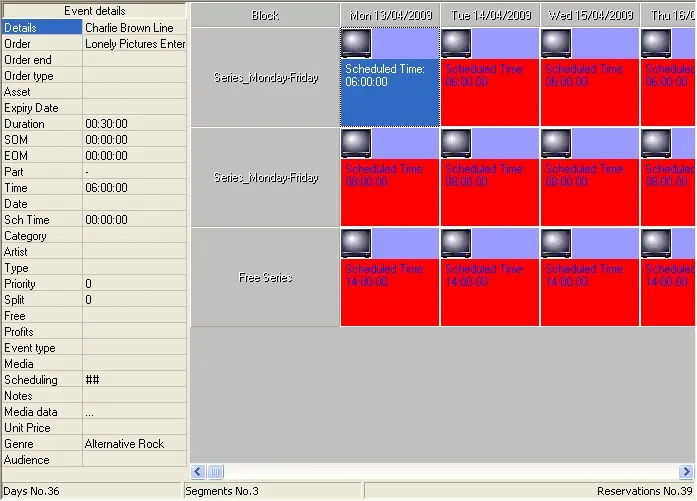This screenshot has height=501, width=697.
Task: Open the Media data ellipsis field
Action: 135,412
